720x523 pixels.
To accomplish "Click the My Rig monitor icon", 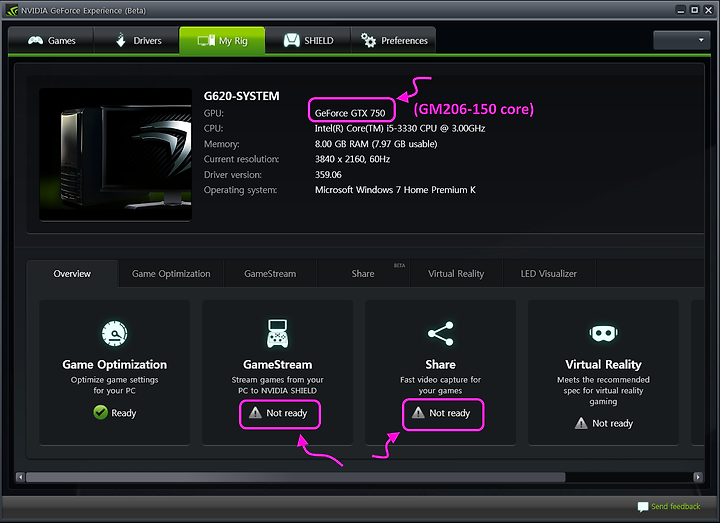I will (x=206, y=40).
